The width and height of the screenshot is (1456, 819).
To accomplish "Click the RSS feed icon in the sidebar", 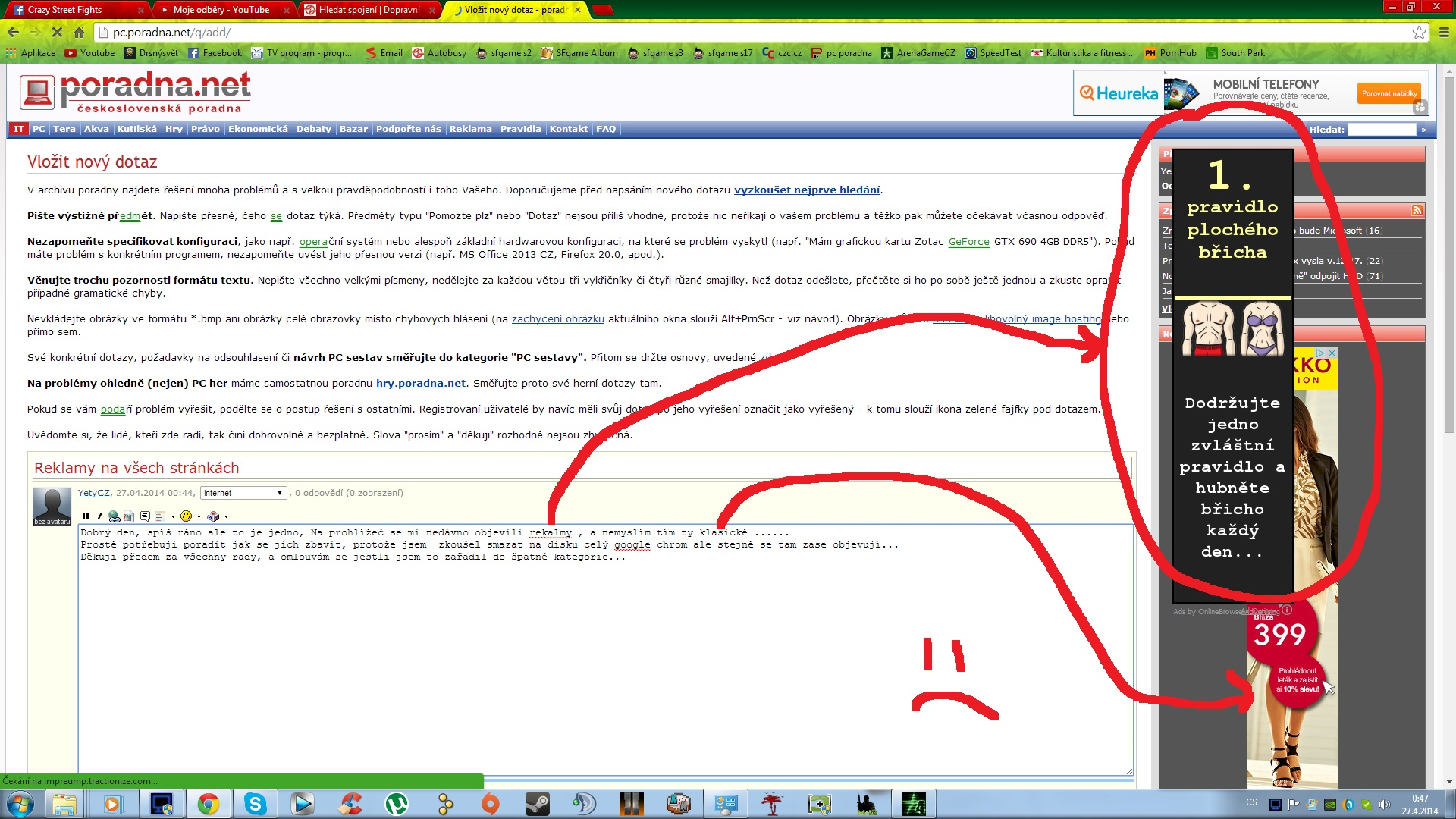I will point(1417,210).
